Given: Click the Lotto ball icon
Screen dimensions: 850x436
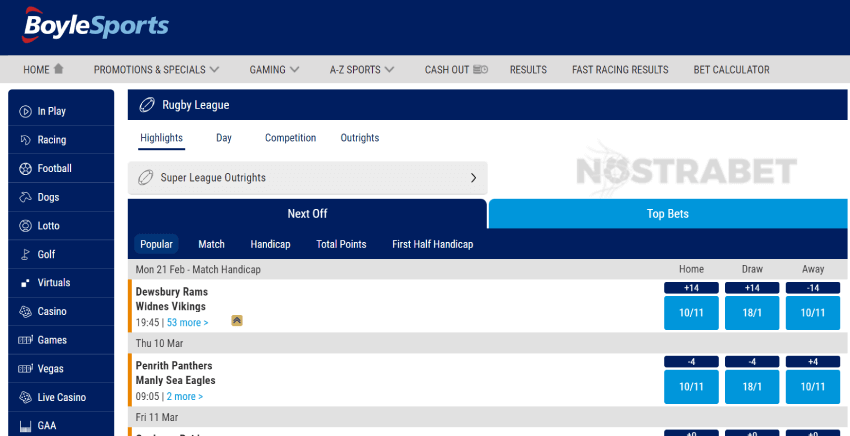Looking at the screenshot, I should pos(25,226).
